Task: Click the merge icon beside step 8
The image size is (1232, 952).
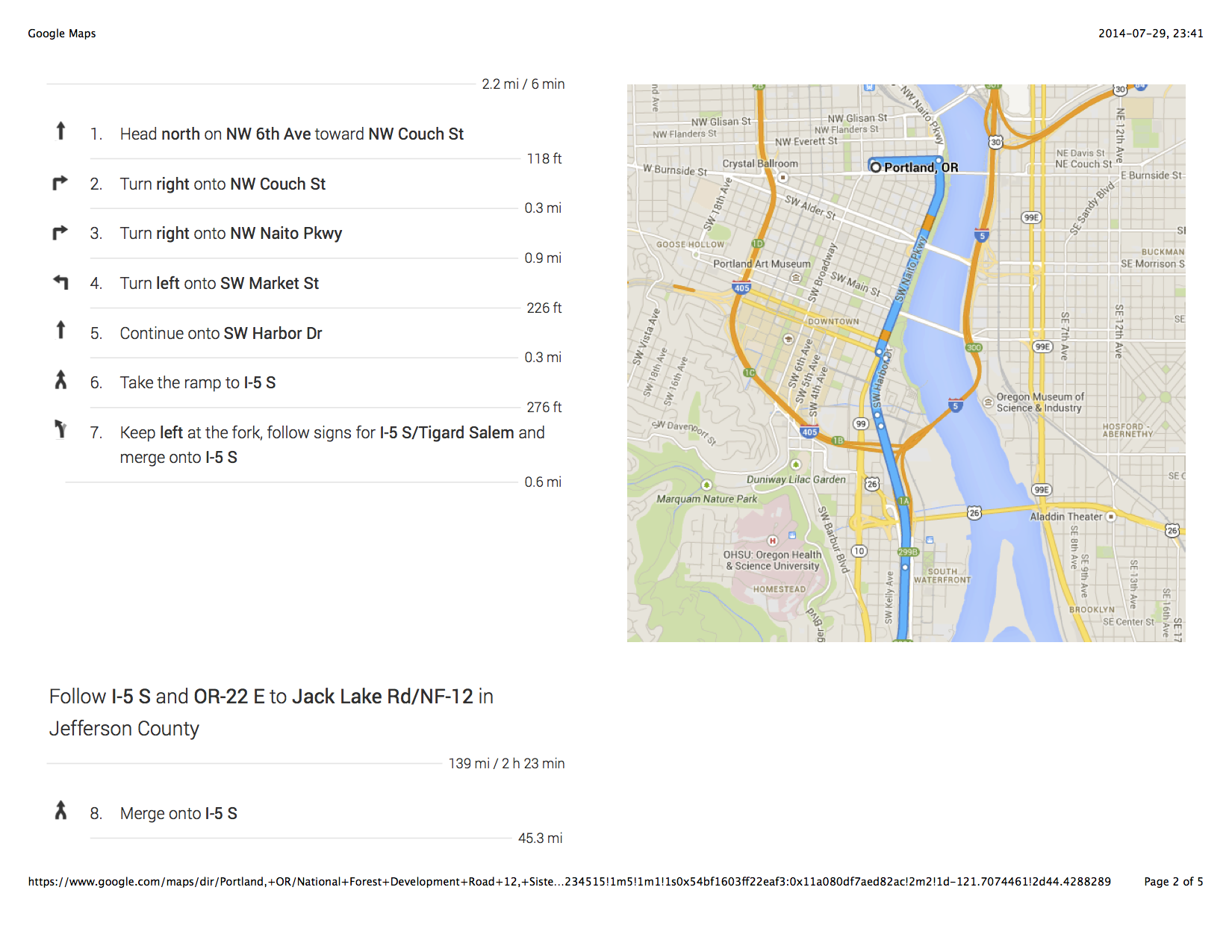Action: [x=61, y=810]
